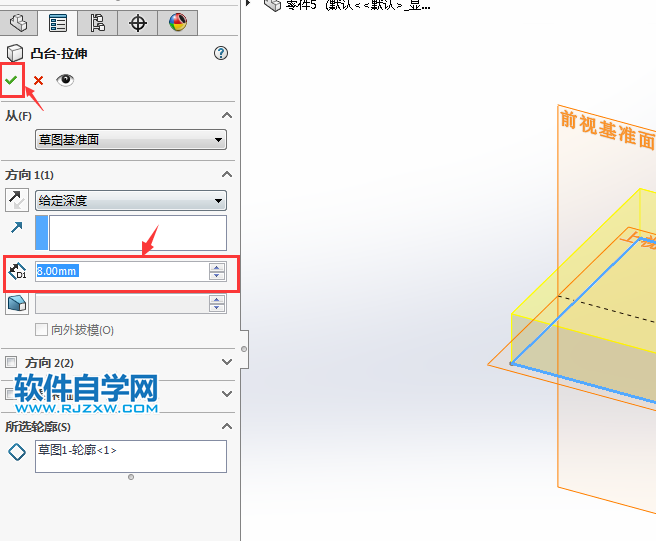This screenshot has width=656, height=541.
Task: Toggle detailed preview eye icon
Action: click(65, 79)
